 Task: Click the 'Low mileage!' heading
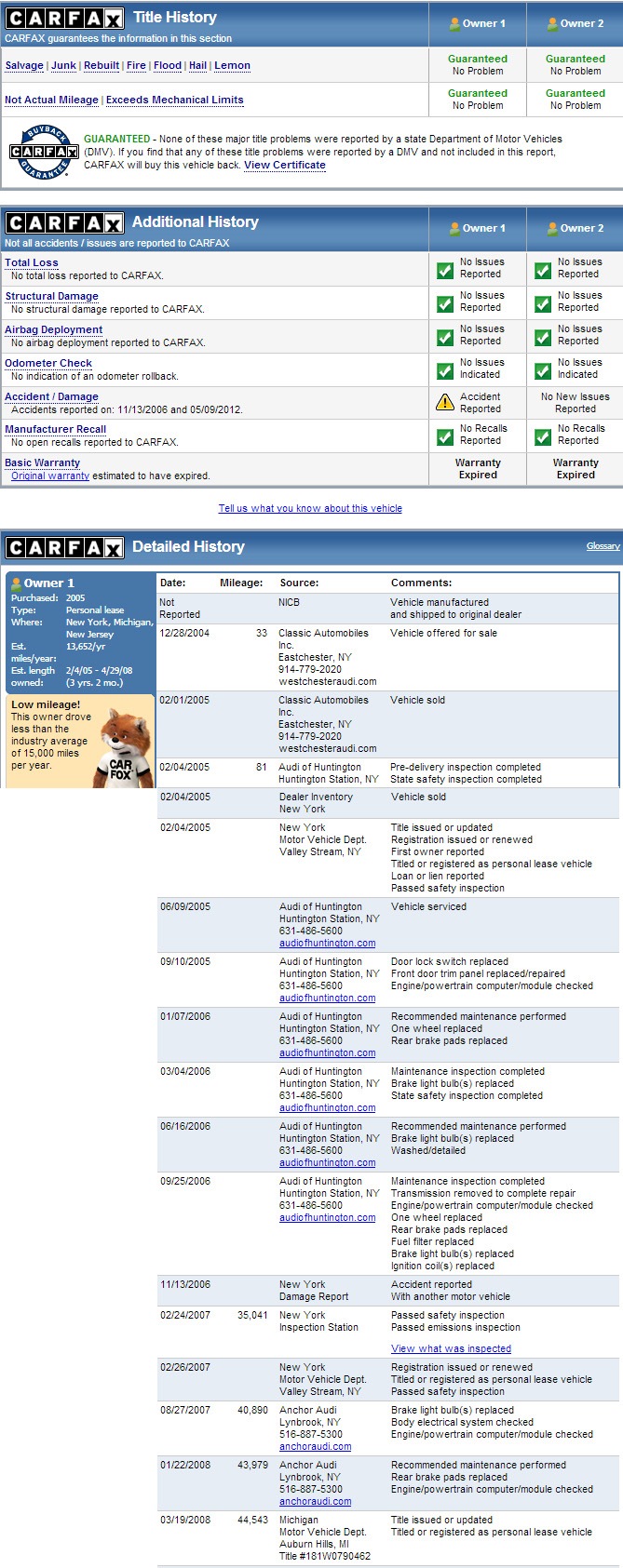[46, 705]
